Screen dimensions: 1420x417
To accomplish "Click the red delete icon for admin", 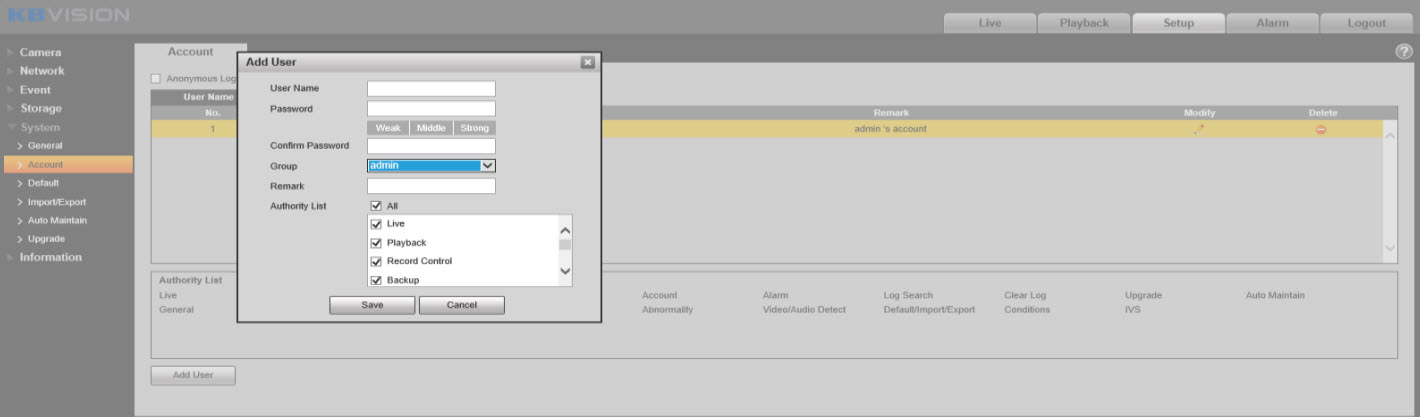I will (1321, 129).
